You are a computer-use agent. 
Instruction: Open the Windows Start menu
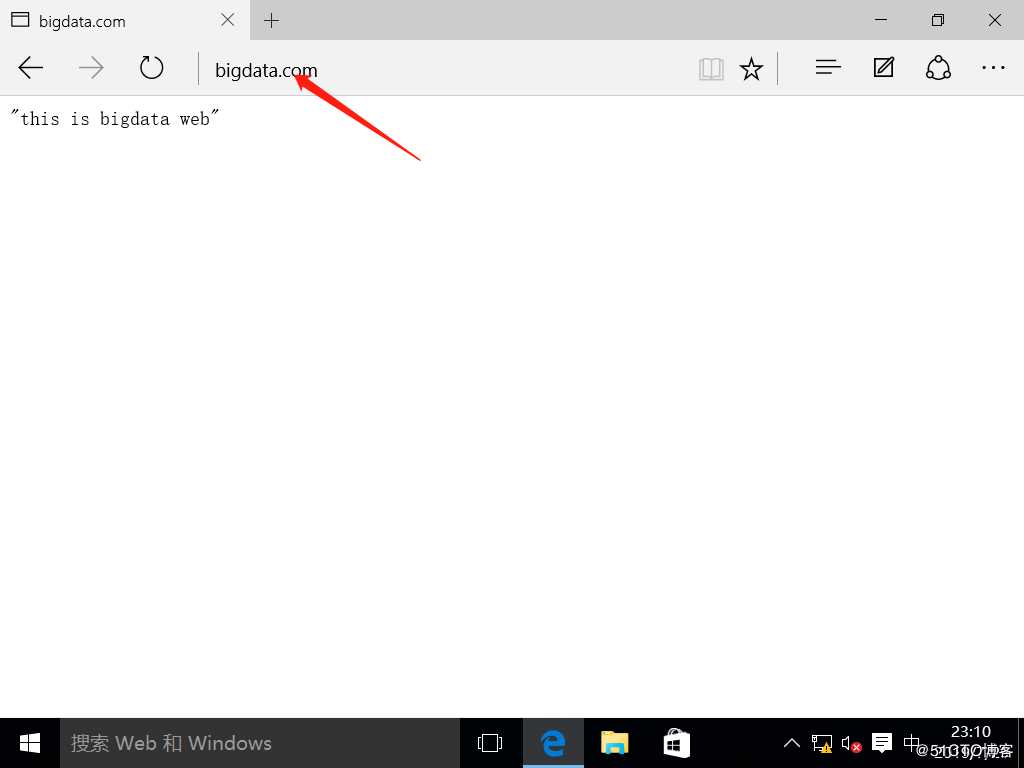[29, 743]
